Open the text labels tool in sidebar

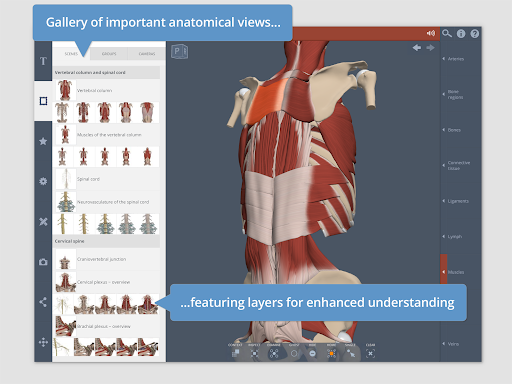pyautogui.click(x=43, y=61)
